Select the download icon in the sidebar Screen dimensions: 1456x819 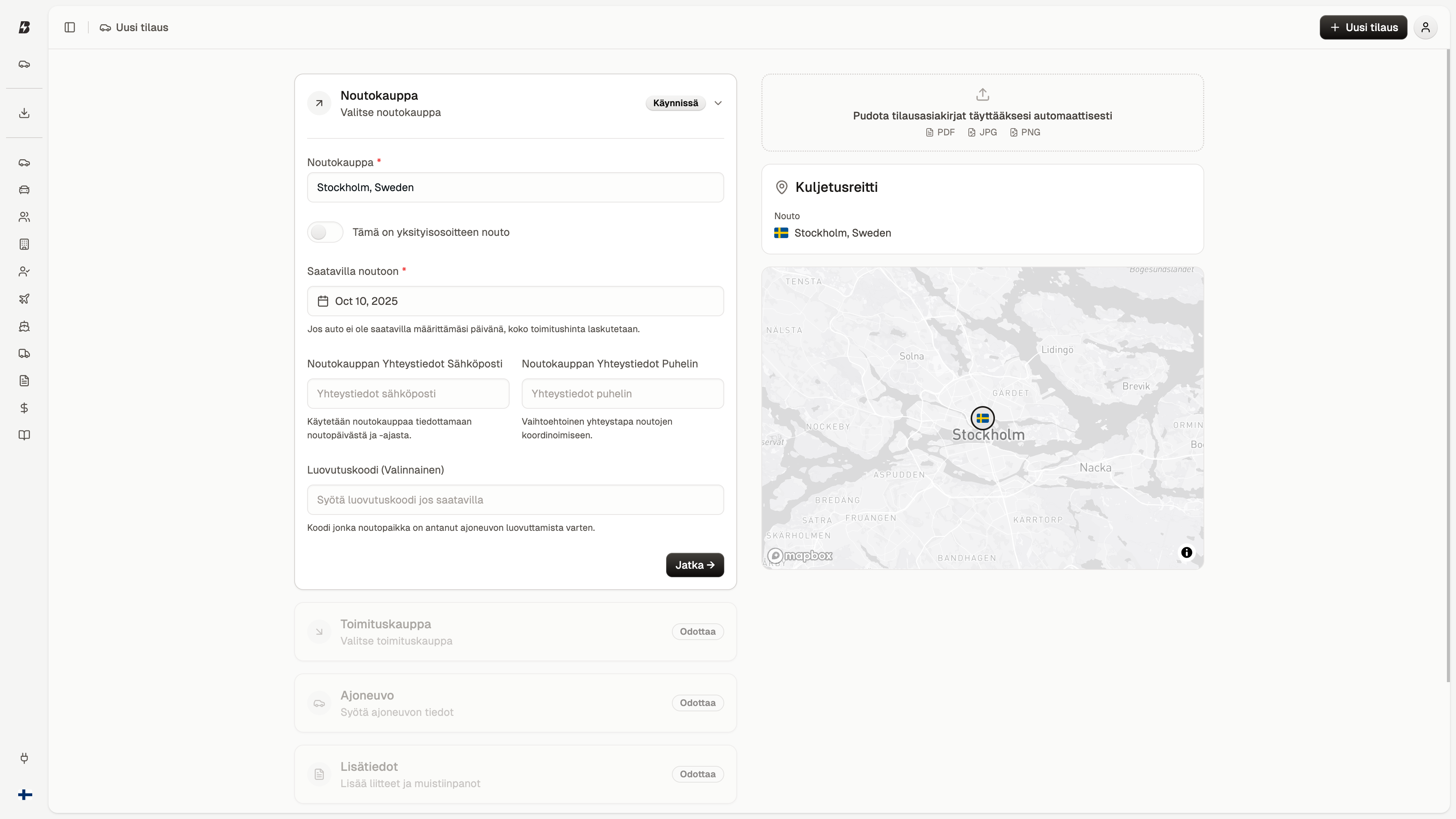pyautogui.click(x=24, y=113)
